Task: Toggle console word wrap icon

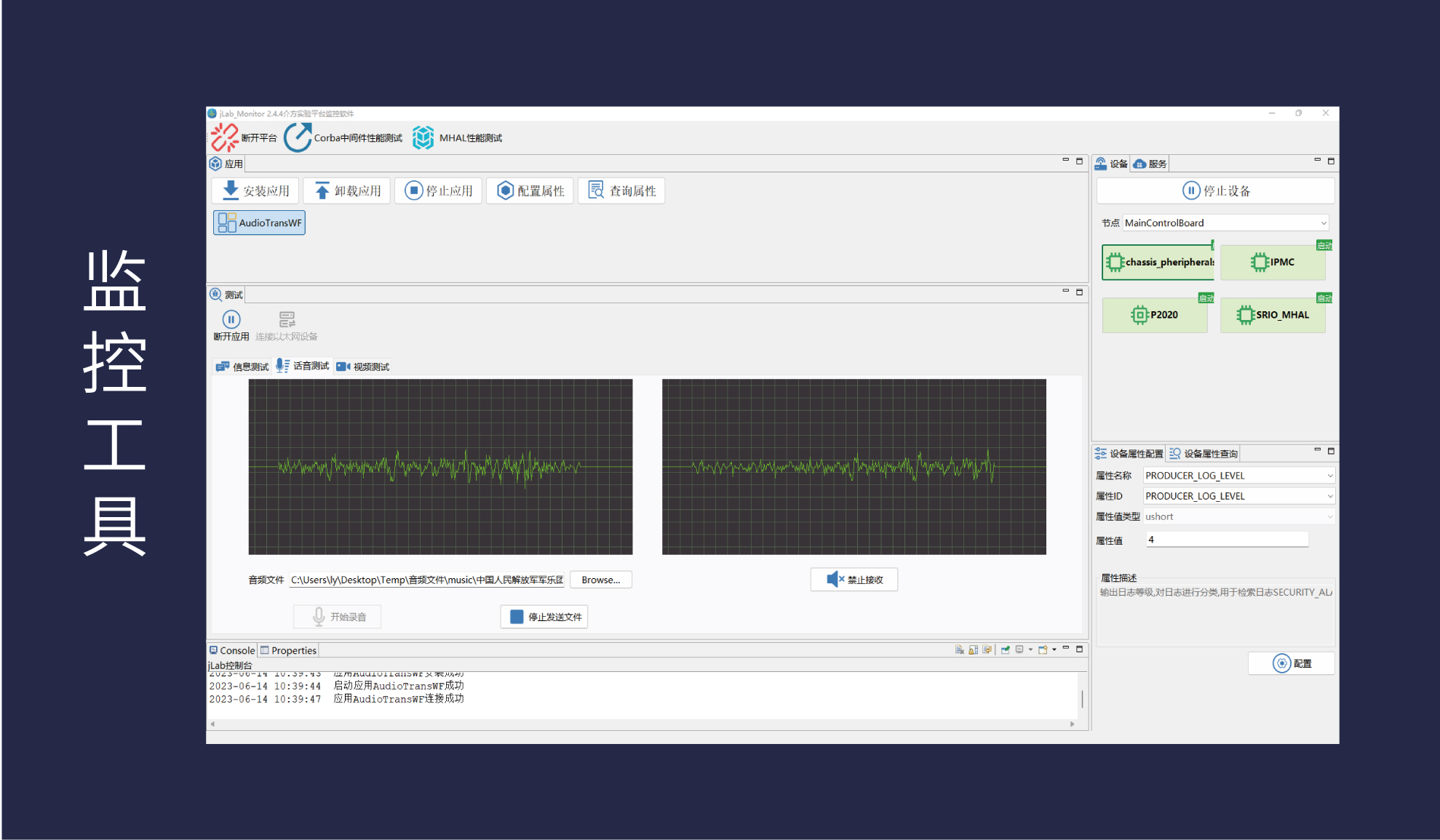Action: click(x=987, y=649)
